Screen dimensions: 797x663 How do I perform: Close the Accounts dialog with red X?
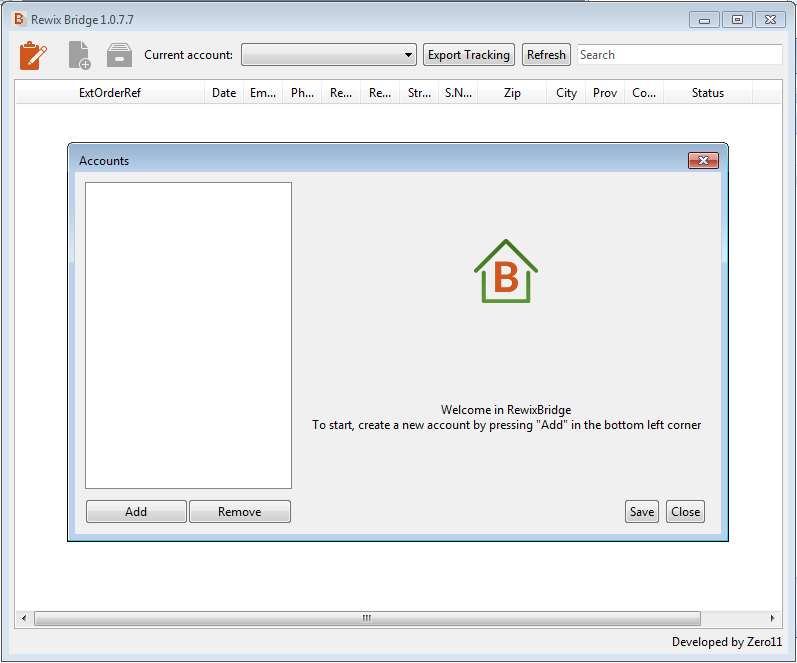coord(703,160)
